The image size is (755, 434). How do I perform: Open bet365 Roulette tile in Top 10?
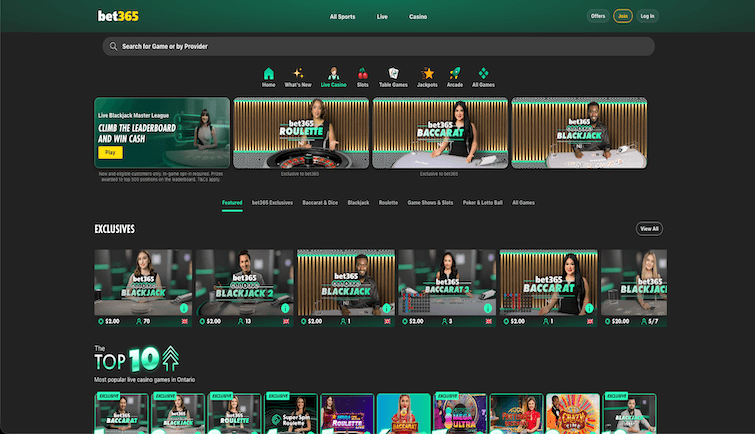(234, 413)
